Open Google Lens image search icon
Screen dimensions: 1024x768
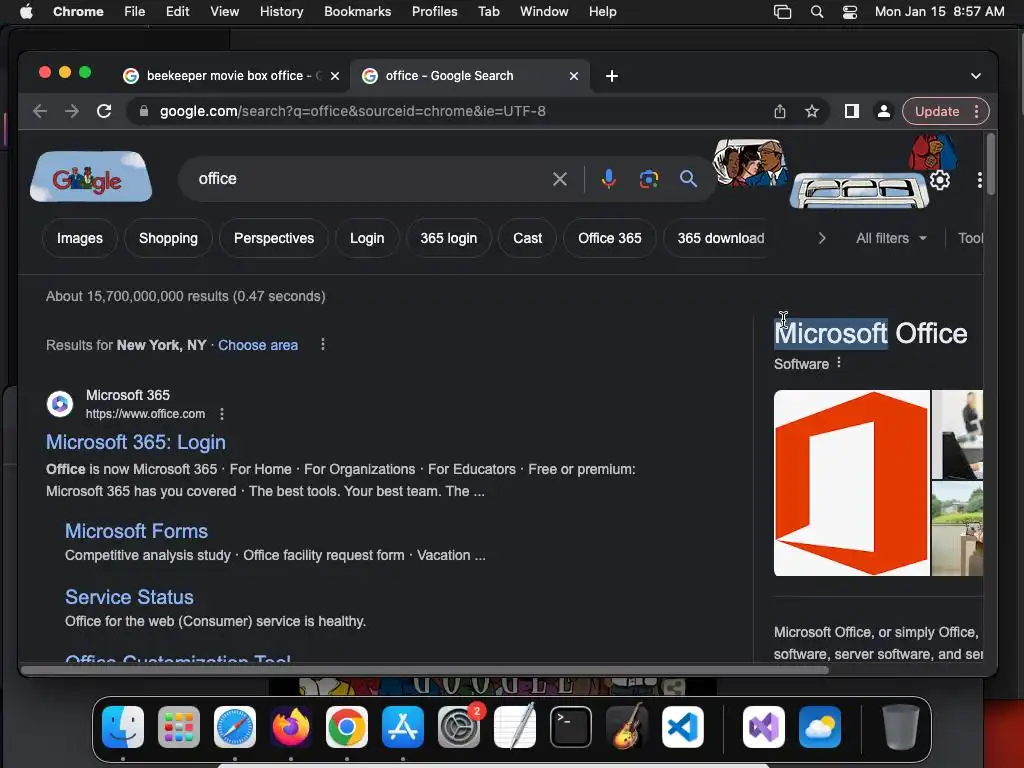pos(648,179)
